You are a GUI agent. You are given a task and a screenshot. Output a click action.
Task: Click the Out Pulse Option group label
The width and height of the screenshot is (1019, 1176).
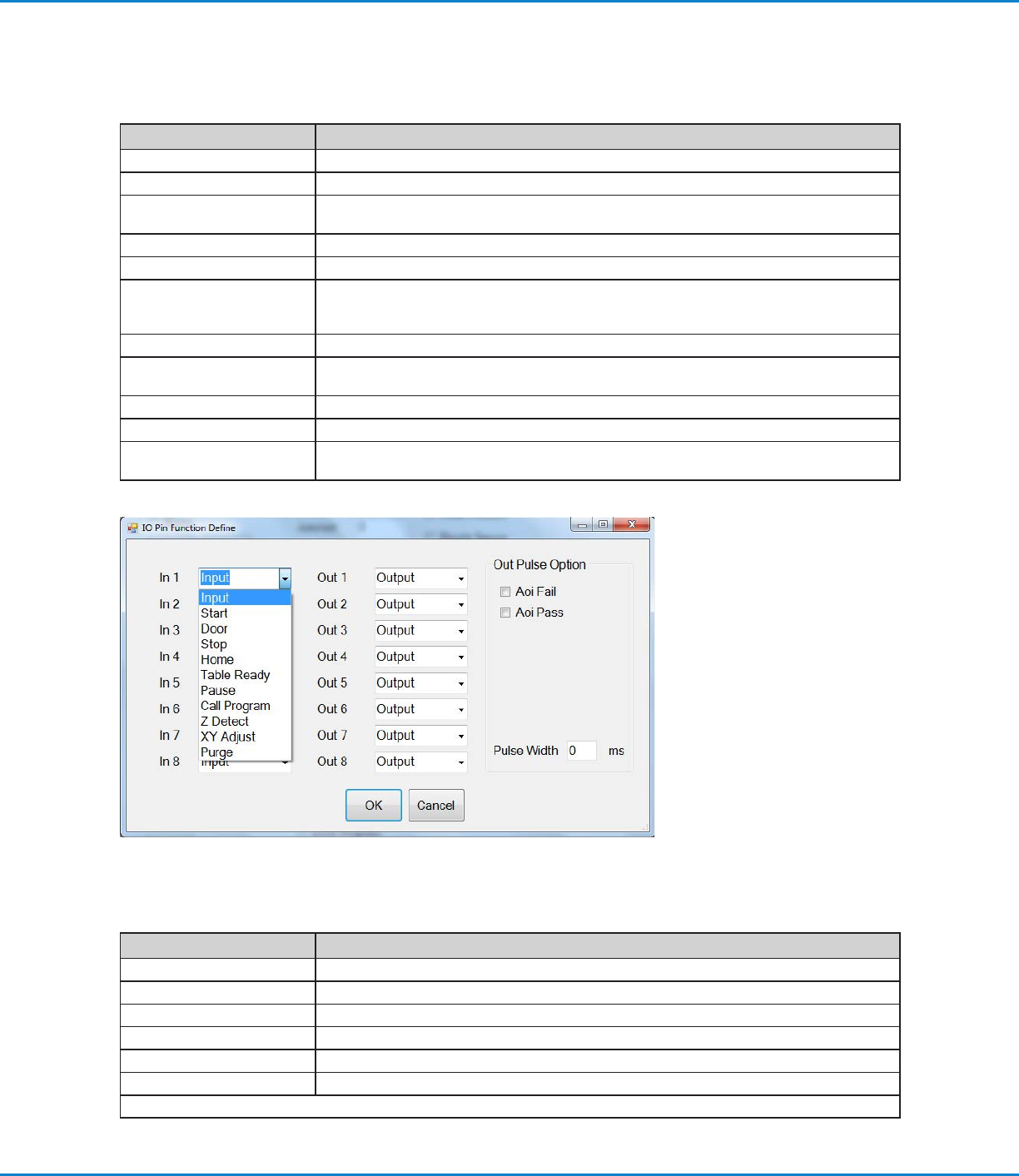539,565
